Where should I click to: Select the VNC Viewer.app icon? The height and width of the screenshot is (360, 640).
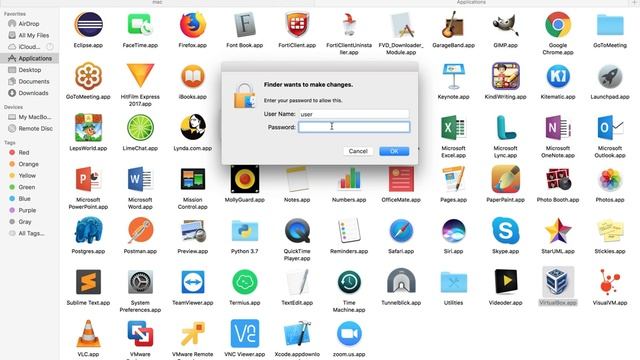coord(244,333)
